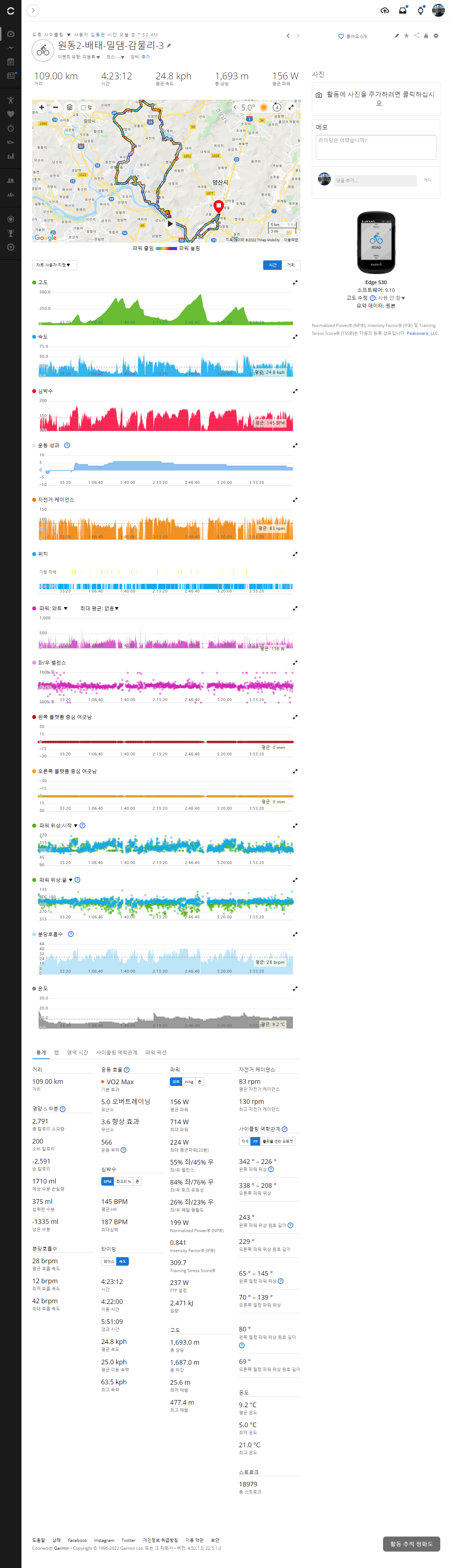
Task: Switch heart rate stats to 최고의 %
Action: 124,1181
